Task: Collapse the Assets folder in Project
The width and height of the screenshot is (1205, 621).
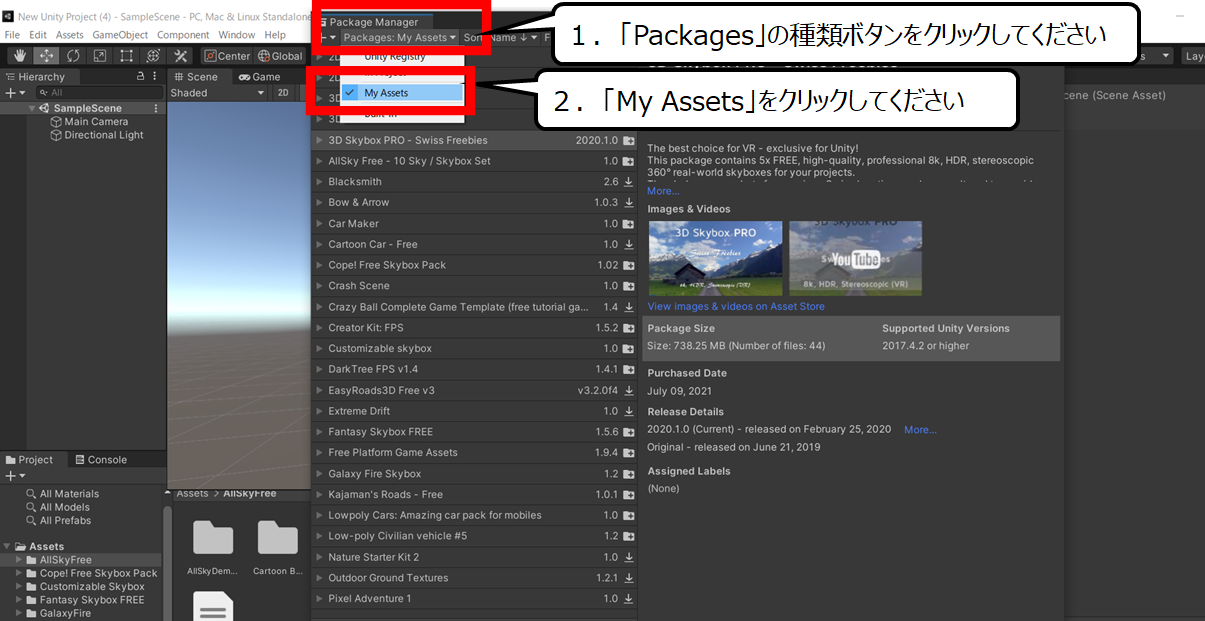Action: pyautogui.click(x=8, y=547)
